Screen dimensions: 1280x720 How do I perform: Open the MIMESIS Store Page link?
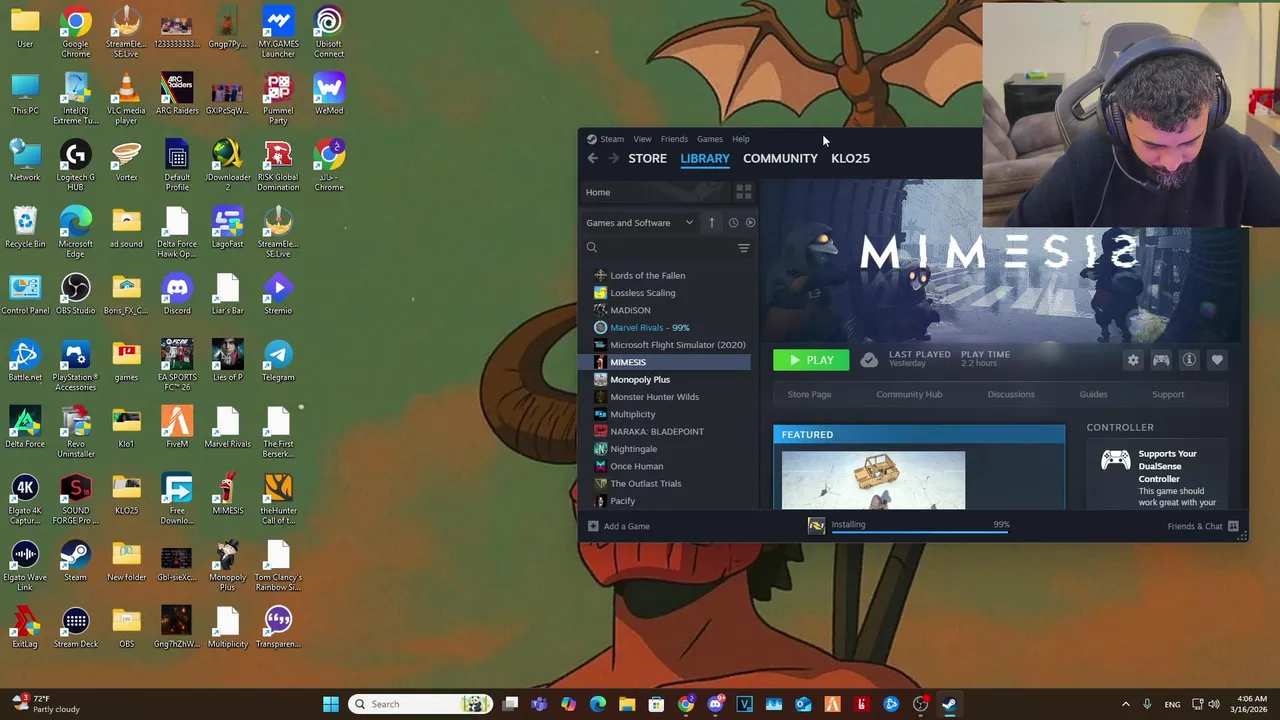809,394
